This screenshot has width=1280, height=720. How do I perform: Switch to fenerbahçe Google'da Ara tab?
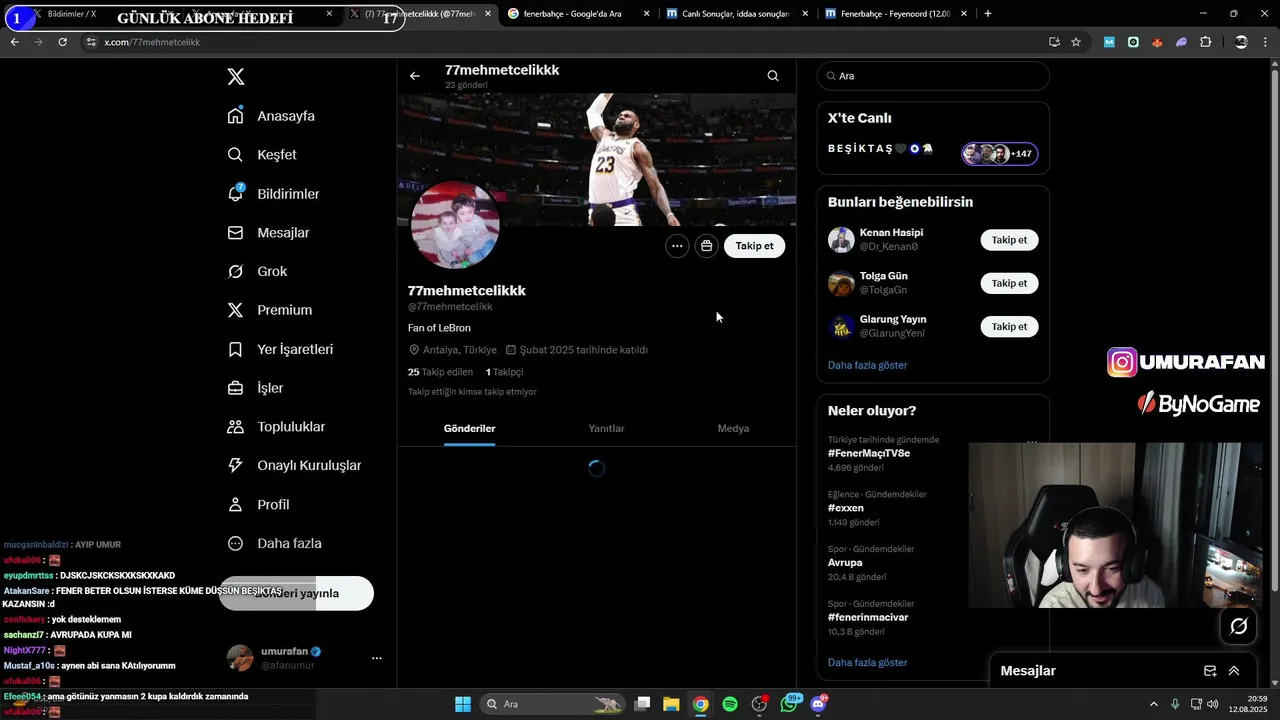pos(578,14)
